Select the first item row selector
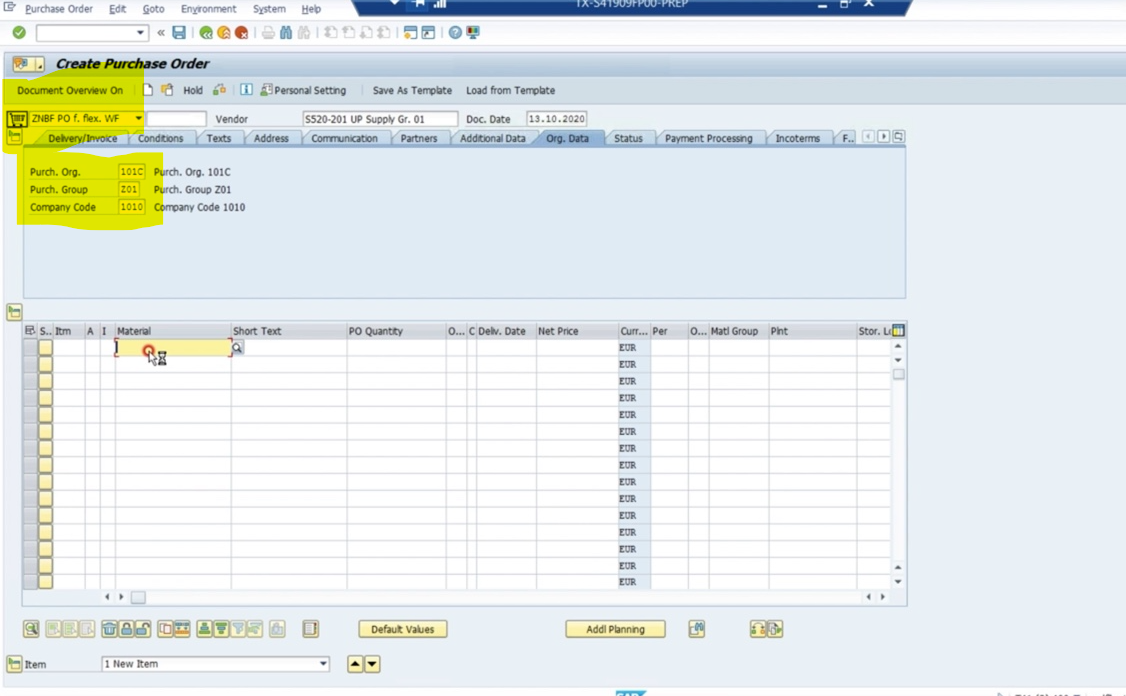The height and width of the screenshot is (696, 1126). [x=30, y=348]
